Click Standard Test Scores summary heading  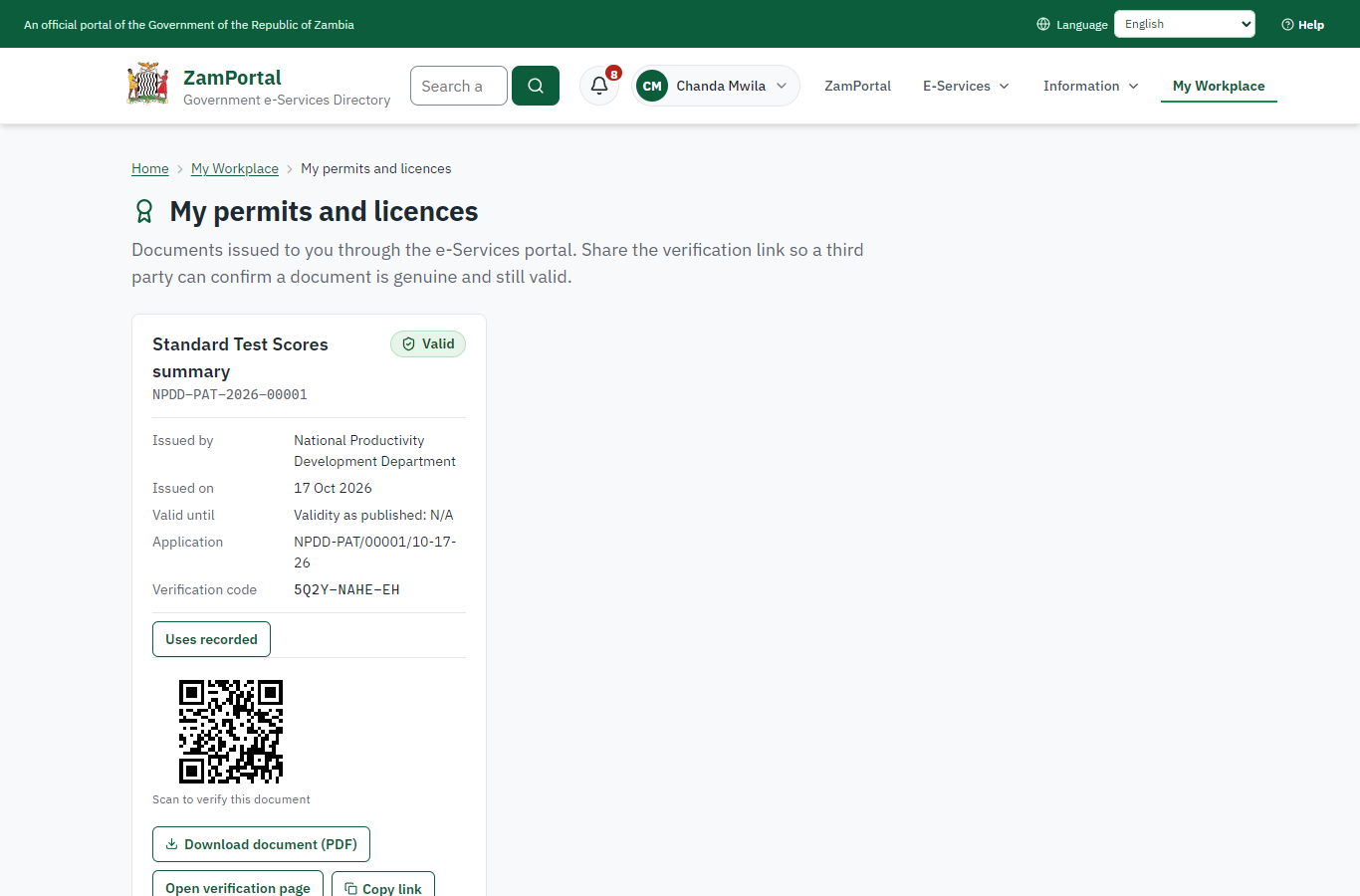click(x=240, y=357)
